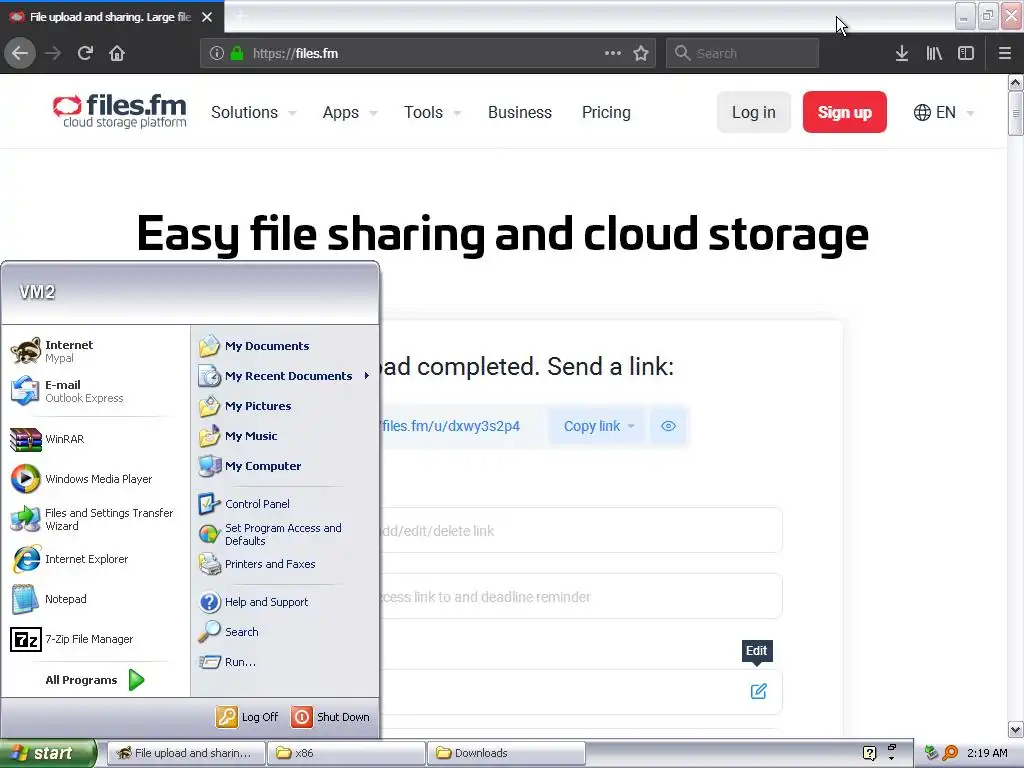Click the taskbar clock

987,753
